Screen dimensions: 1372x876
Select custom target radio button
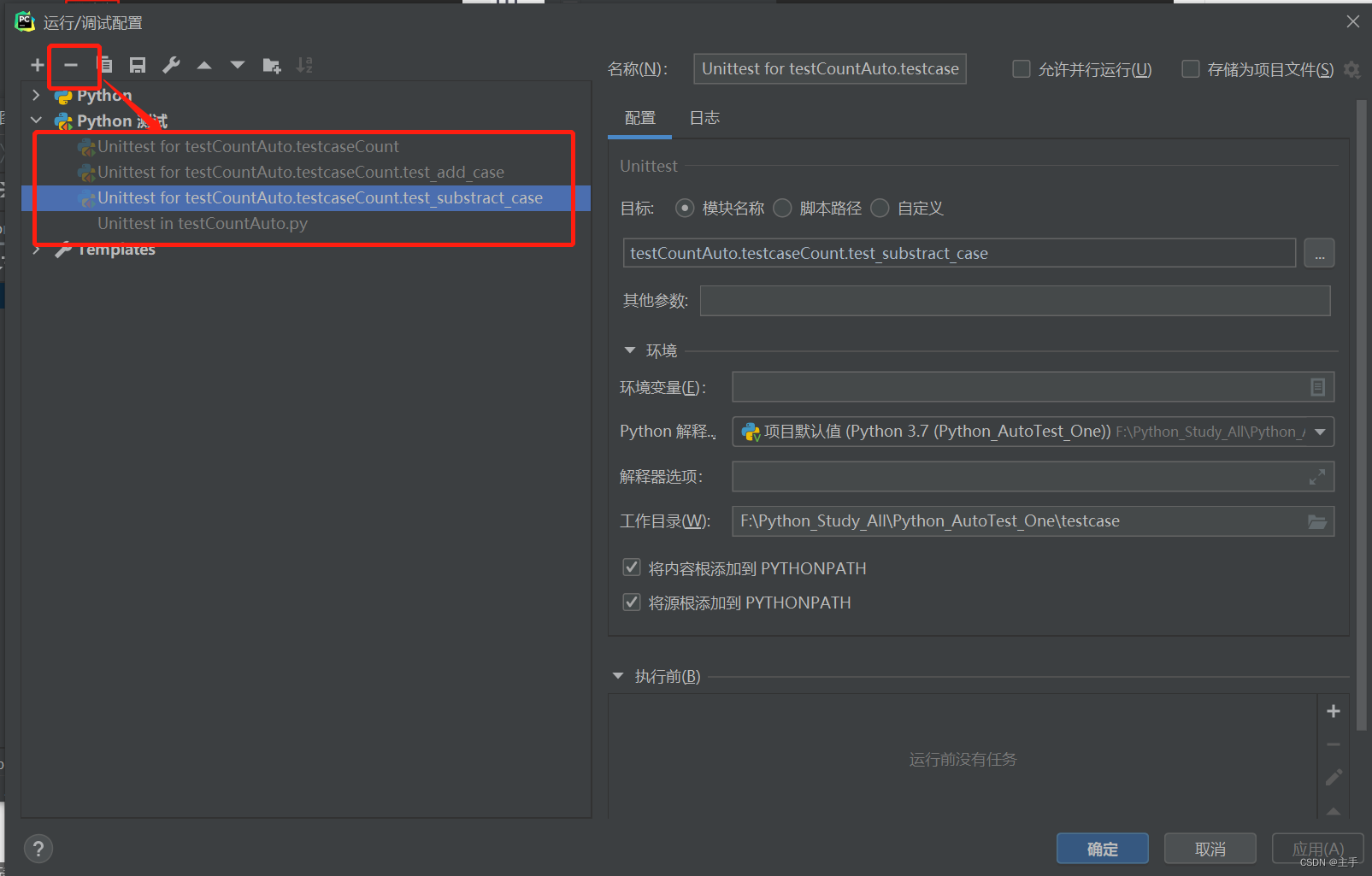click(x=880, y=208)
